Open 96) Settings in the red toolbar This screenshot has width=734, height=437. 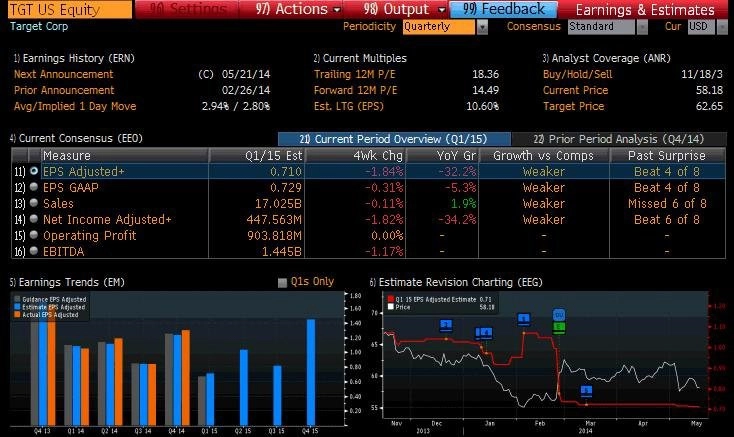click(x=188, y=9)
